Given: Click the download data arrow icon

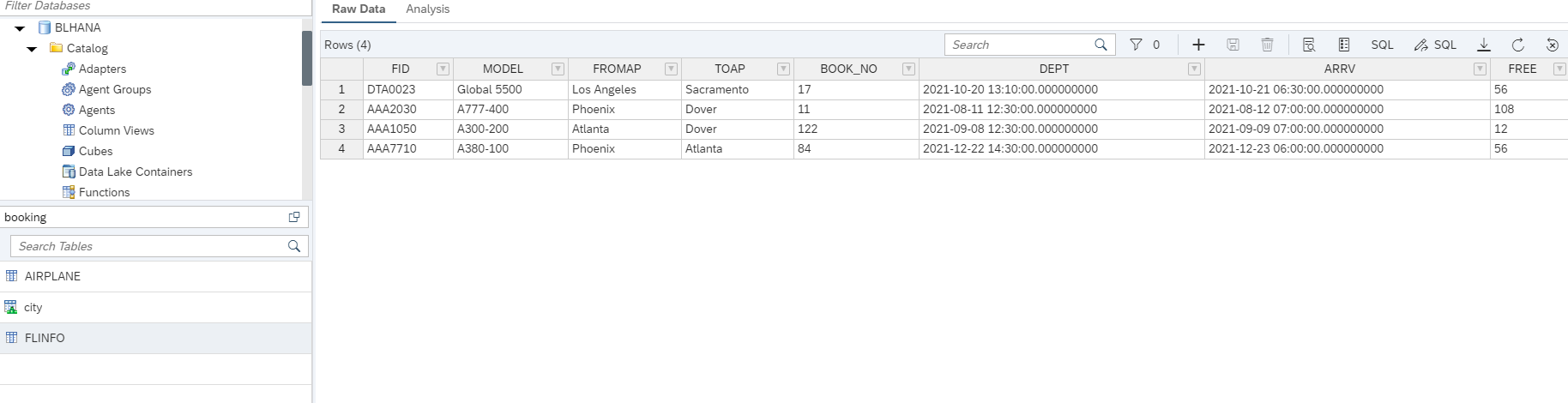Looking at the screenshot, I should pyautogui.click(x=1483, y=45).
